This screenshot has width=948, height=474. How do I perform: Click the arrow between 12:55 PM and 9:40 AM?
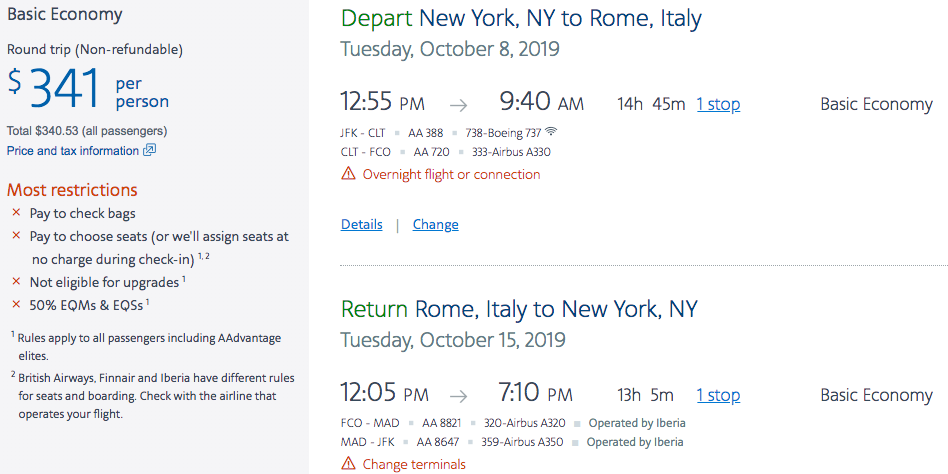(x=459, y=105)
